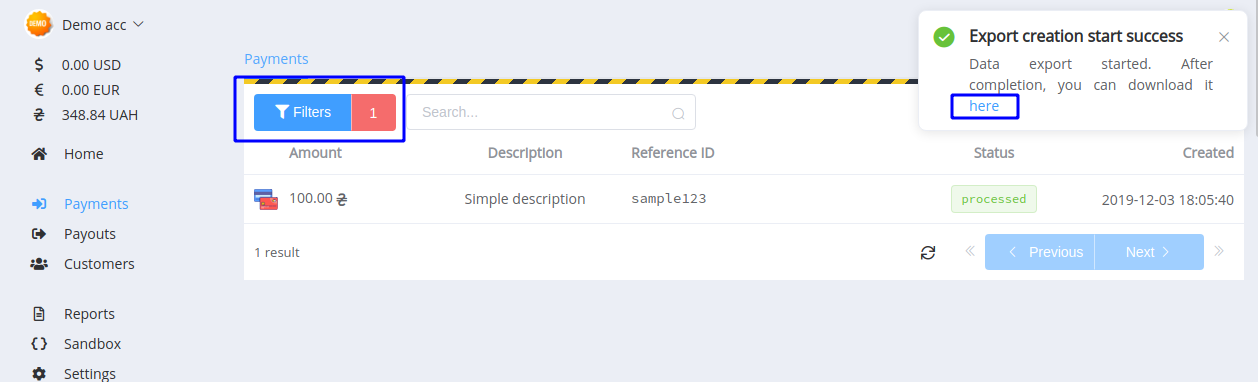This screenshot has height=382, width=1258.
Task: Open the Home menu item
Action: (x=83, y=154)
